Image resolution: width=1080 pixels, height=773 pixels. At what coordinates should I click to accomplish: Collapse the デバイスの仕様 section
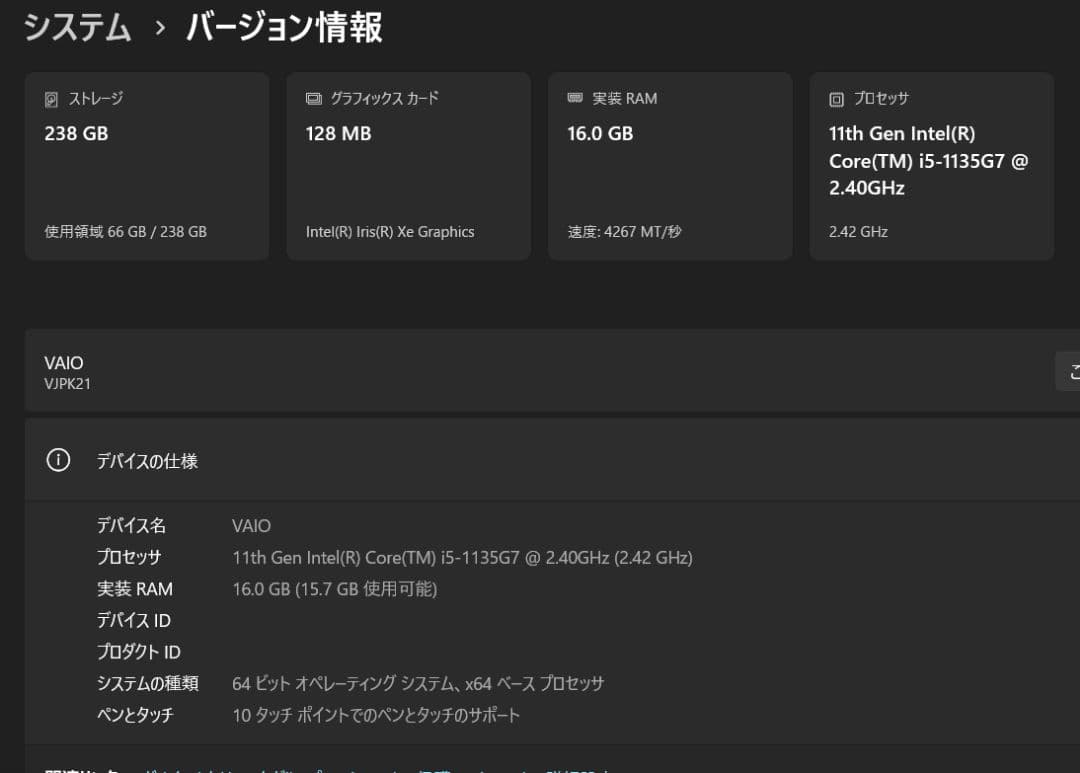[145, 460]
